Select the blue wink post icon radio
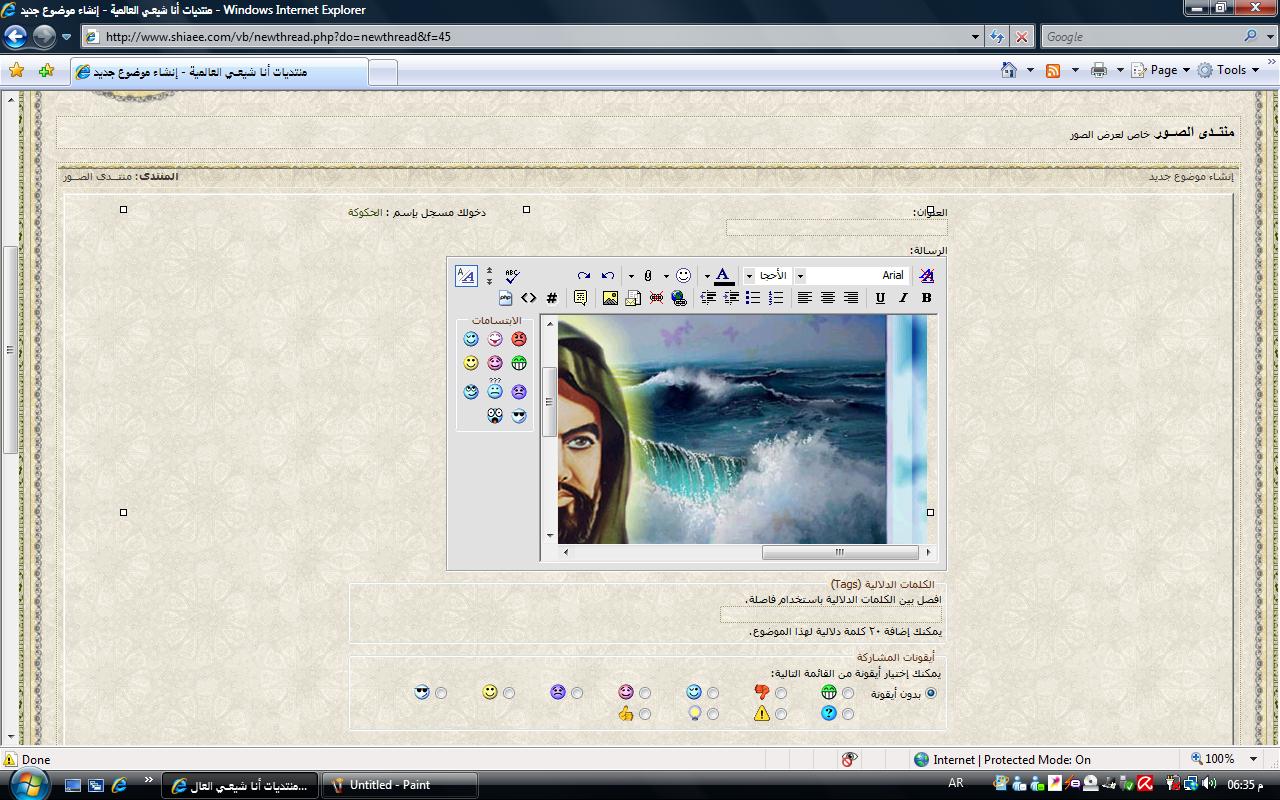The image size is (1280, 800). pos(713,693)
